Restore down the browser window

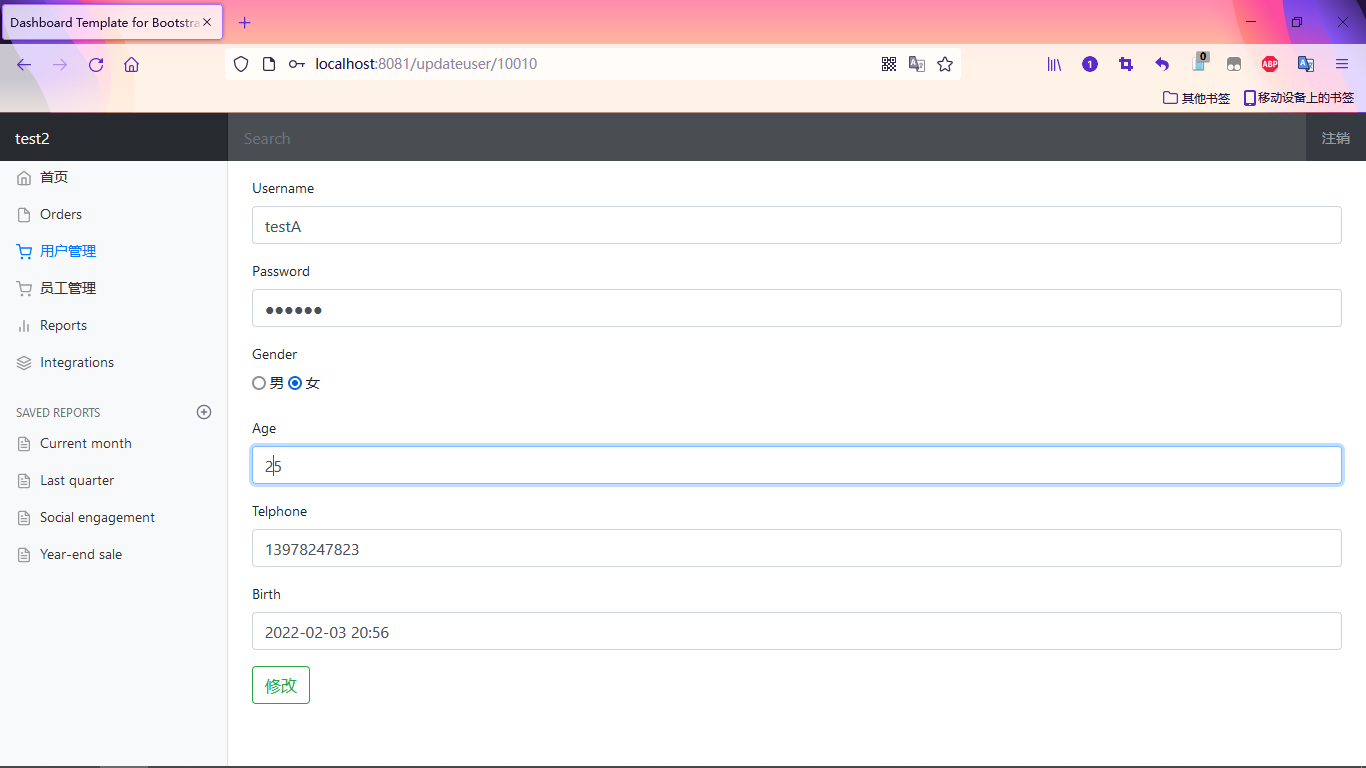[x=1297, y=22]
